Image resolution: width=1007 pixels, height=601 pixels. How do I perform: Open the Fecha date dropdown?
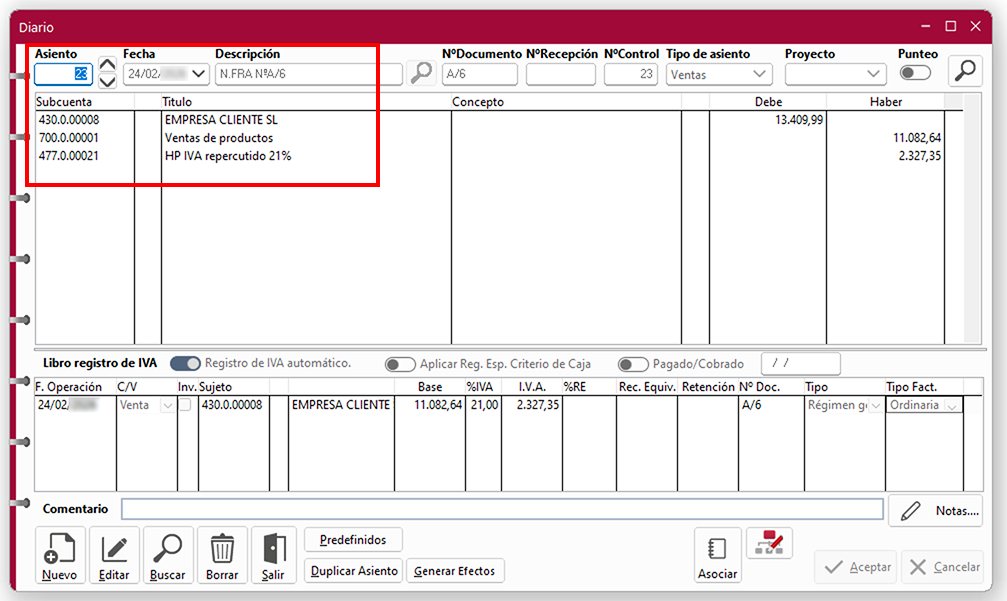coord(198,74)
